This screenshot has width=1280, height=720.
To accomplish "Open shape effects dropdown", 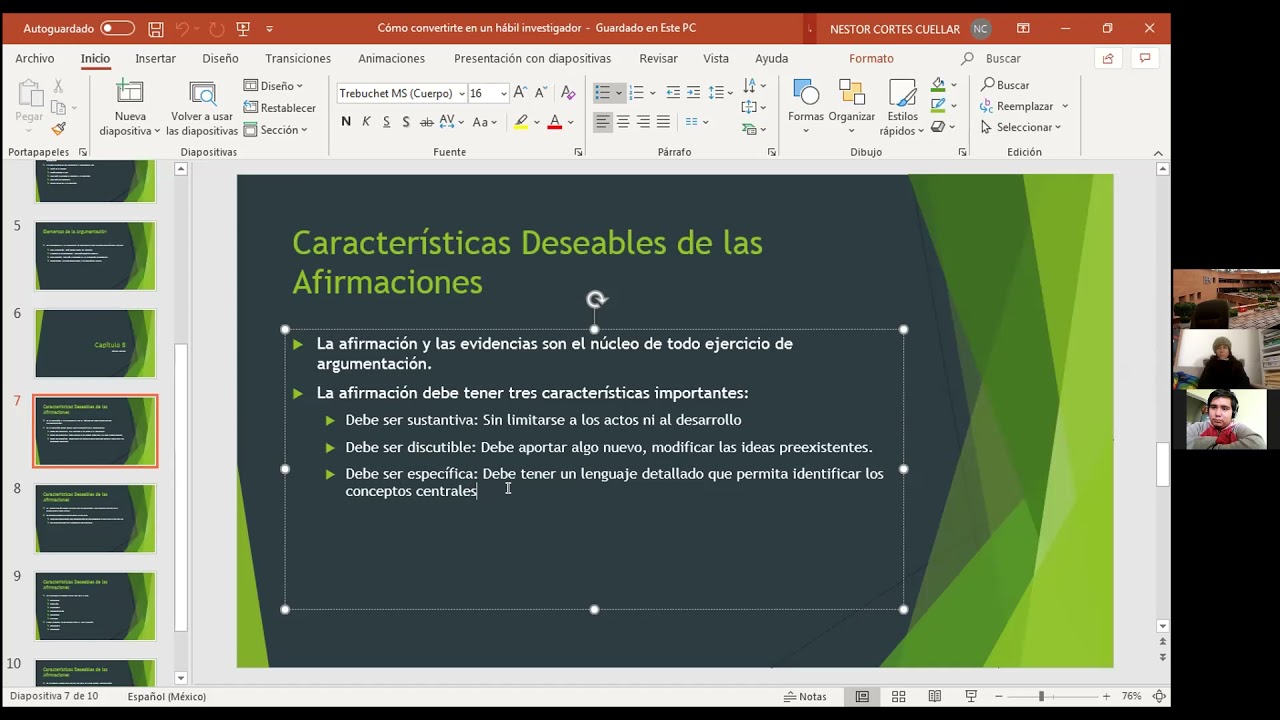I will coord(944,127).
